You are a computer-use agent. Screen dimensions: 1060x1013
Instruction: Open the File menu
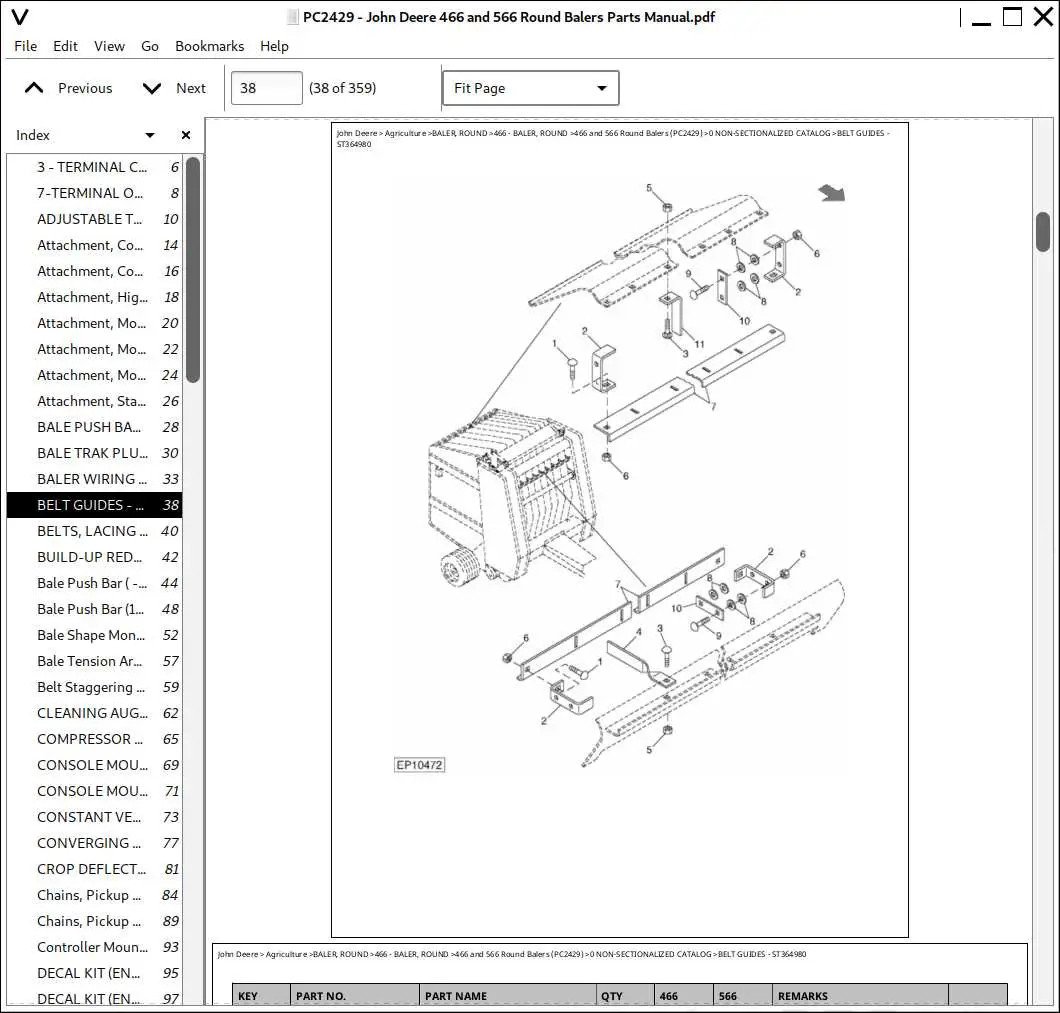26,46
